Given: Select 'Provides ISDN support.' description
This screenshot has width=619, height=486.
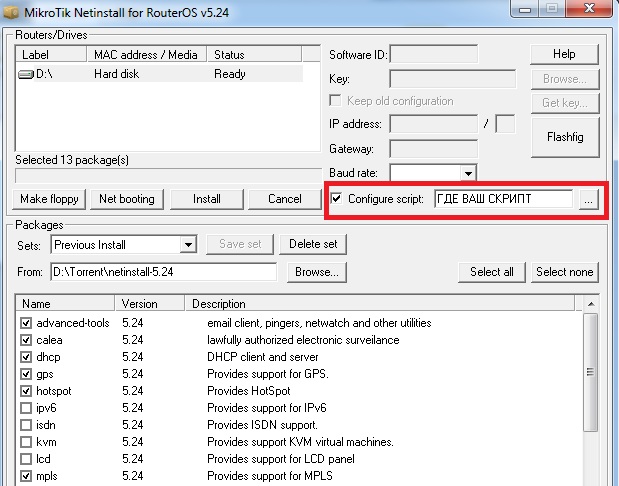Looking at the screenshot, I should click(x=263, y=425).
